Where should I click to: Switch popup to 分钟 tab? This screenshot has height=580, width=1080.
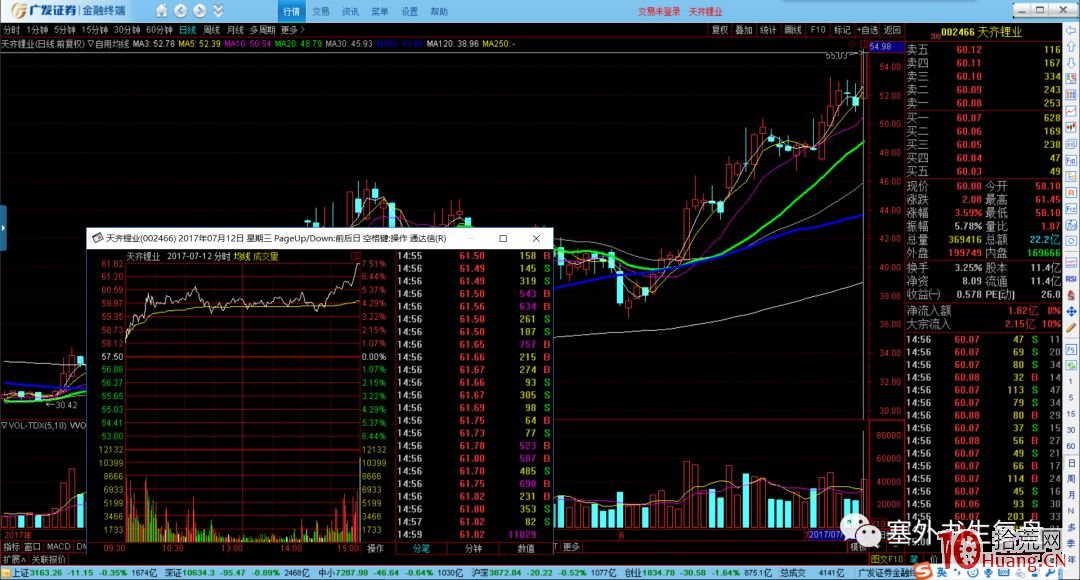[x=473, y=548]
